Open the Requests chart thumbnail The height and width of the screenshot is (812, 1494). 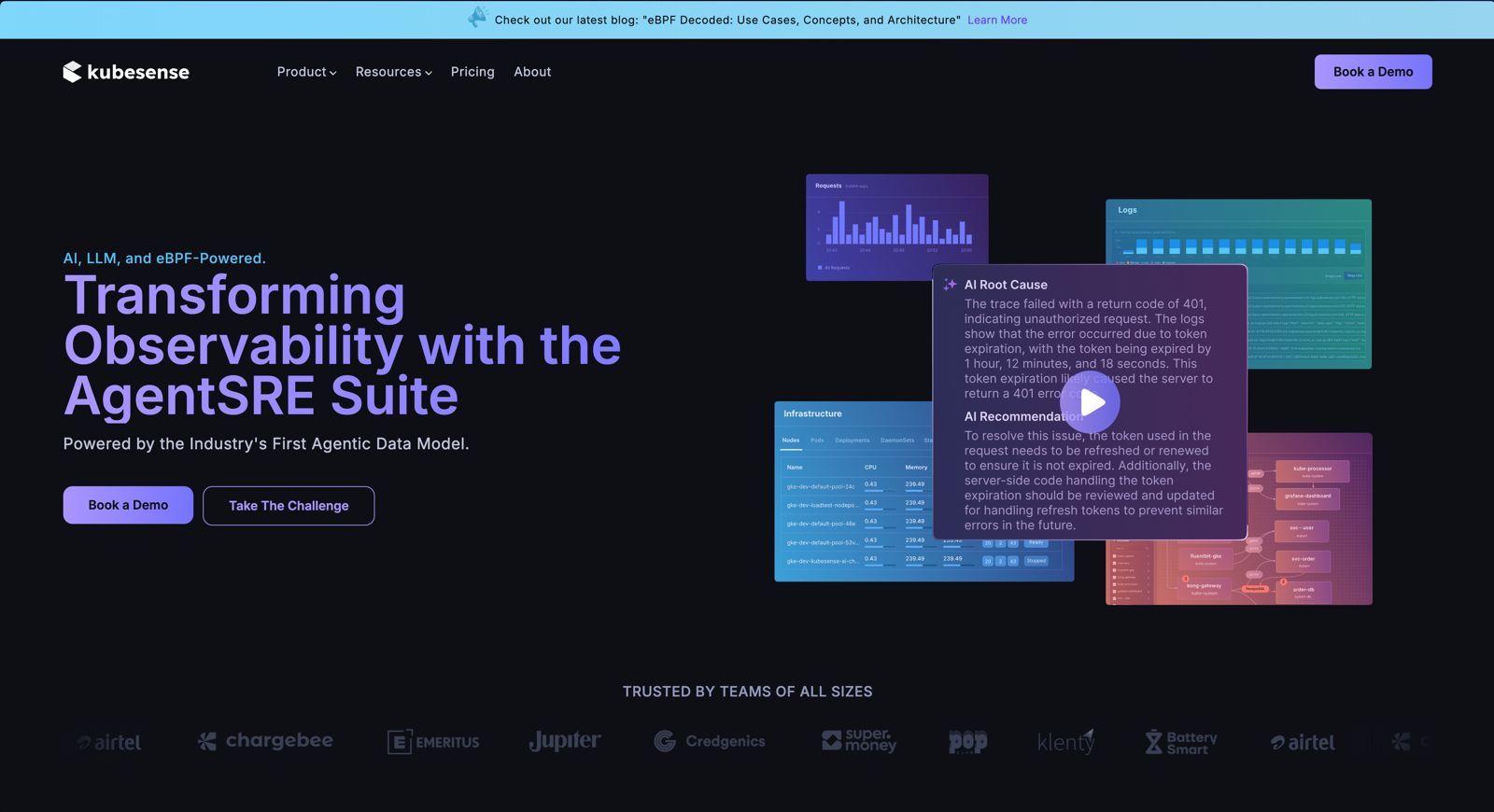(x=896, y=227)
